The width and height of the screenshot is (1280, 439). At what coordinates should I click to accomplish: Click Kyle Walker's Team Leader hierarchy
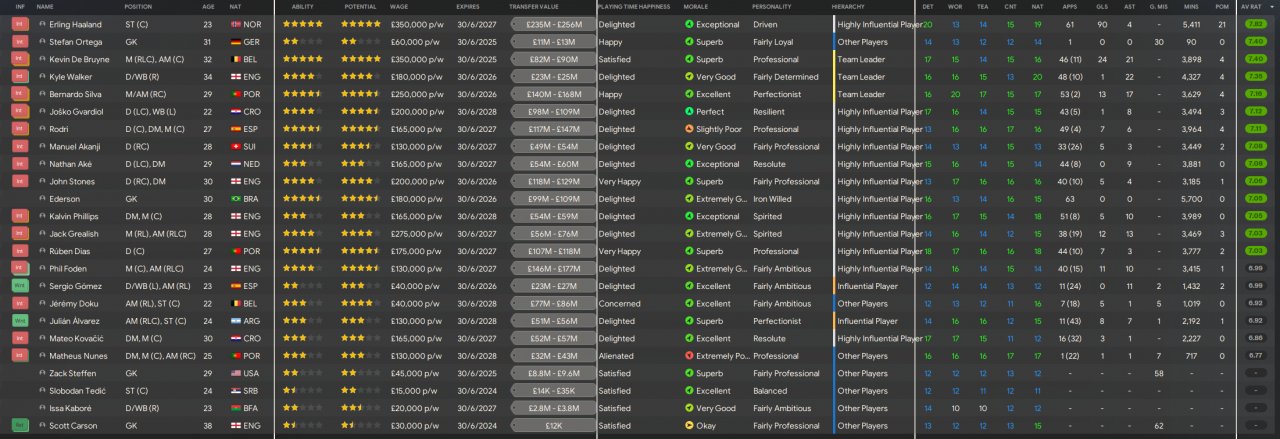click(861, 76)
